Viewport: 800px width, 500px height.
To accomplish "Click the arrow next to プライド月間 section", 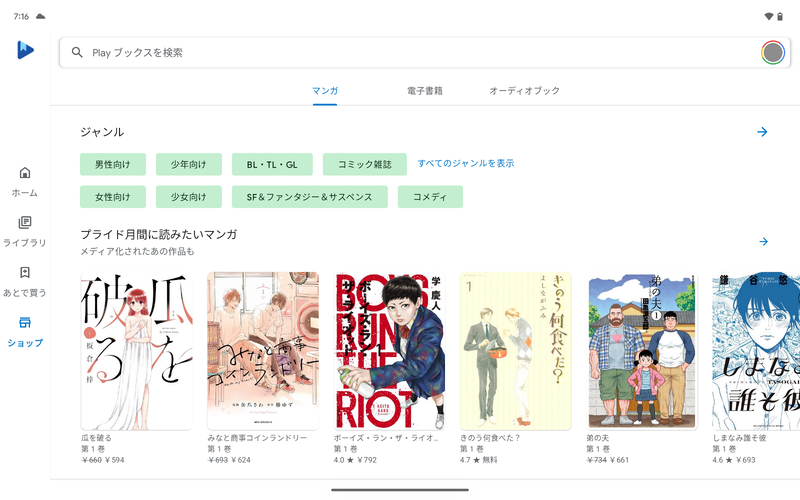I will pyautogui.click(x=763, y=241).
